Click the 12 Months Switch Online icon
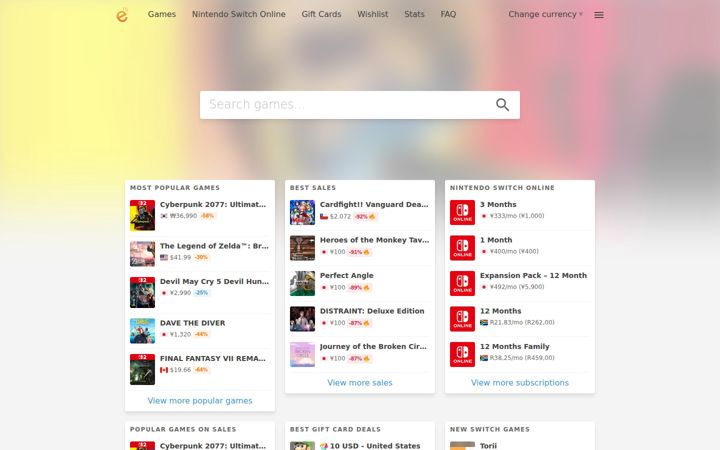 tap(462, 319)
